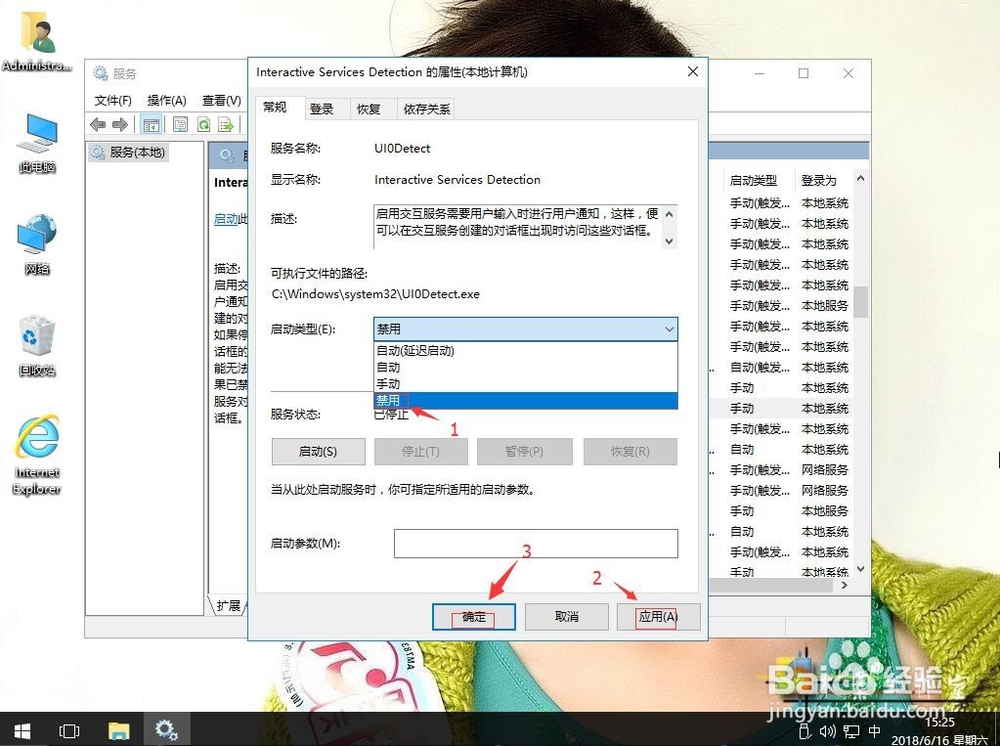
Task: Click the description box scroll-down arrow
Action: tap(669, 240)
